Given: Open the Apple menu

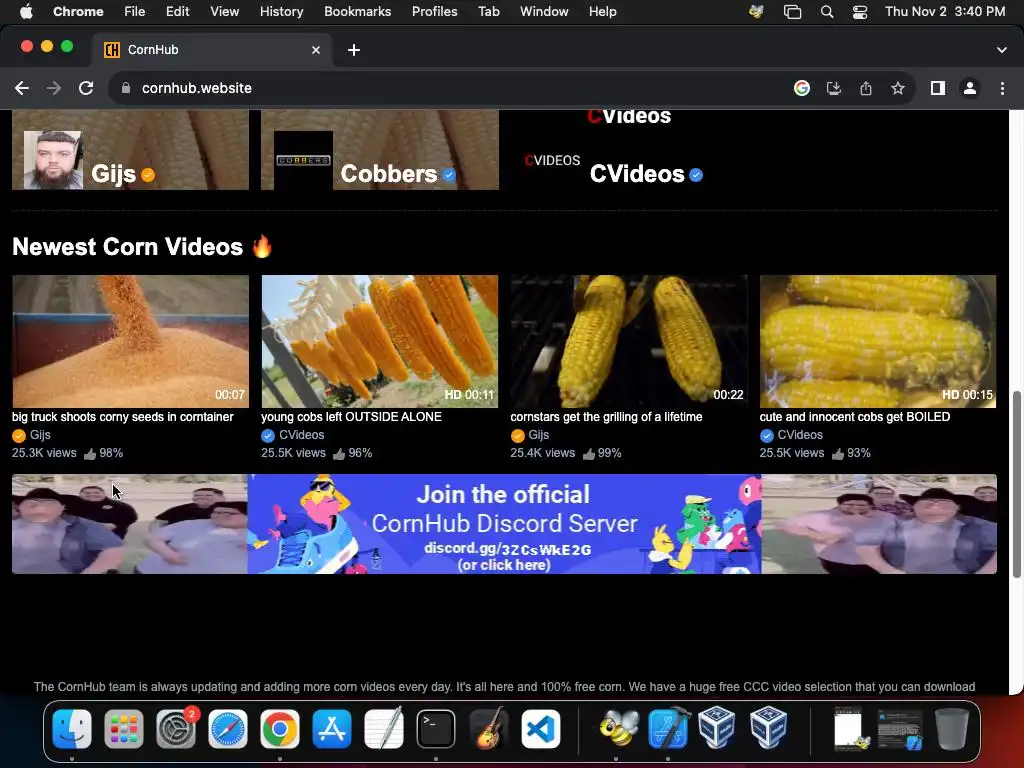Looking at the screenshot, I should click(26, 12).
